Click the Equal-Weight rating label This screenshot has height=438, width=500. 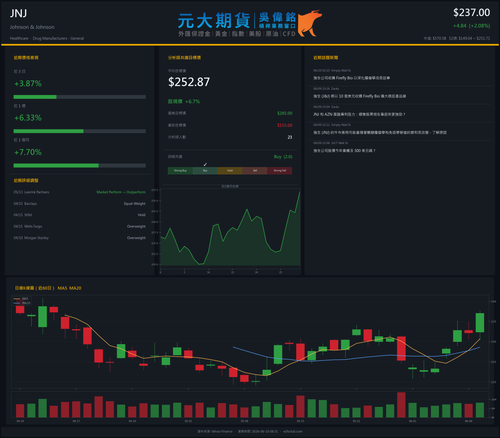(135, 204)
